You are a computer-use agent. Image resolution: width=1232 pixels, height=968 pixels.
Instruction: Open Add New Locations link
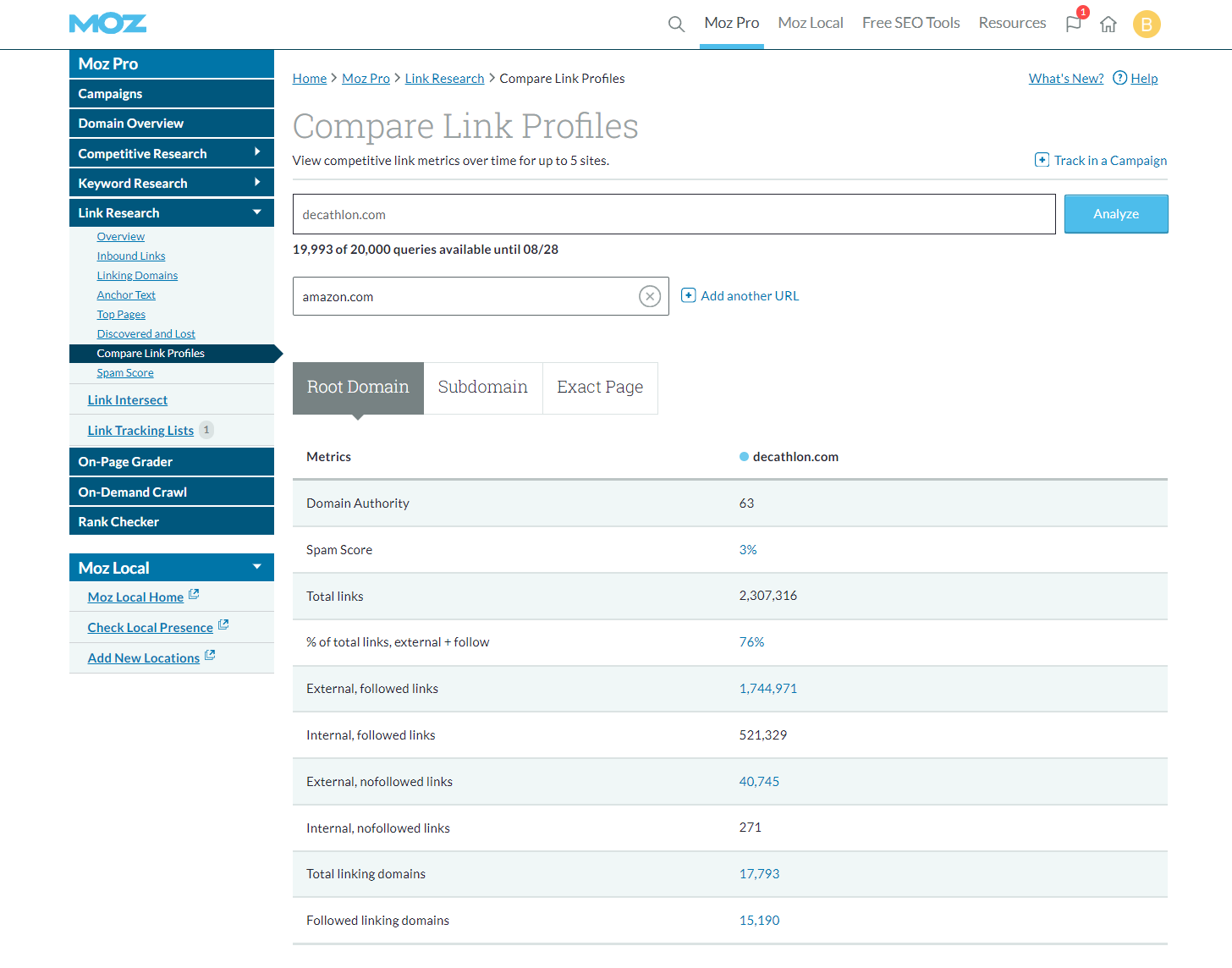[x=144, y=658]
